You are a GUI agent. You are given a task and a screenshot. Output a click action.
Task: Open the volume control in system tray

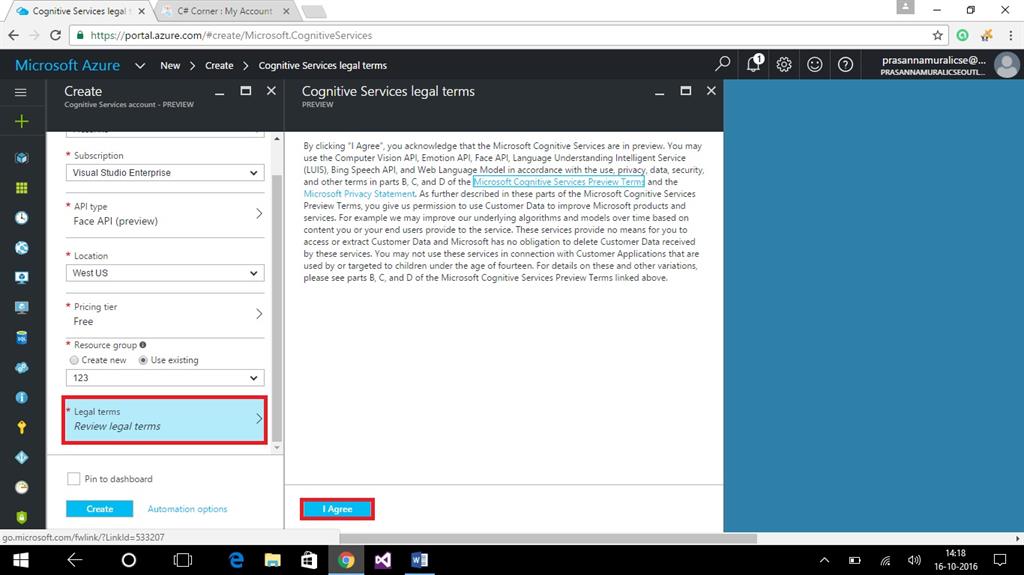[914, 560]
